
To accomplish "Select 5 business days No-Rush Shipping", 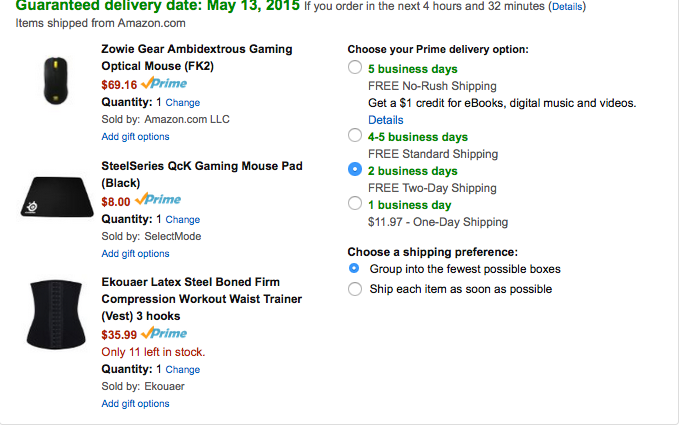I will coord(355,69).
